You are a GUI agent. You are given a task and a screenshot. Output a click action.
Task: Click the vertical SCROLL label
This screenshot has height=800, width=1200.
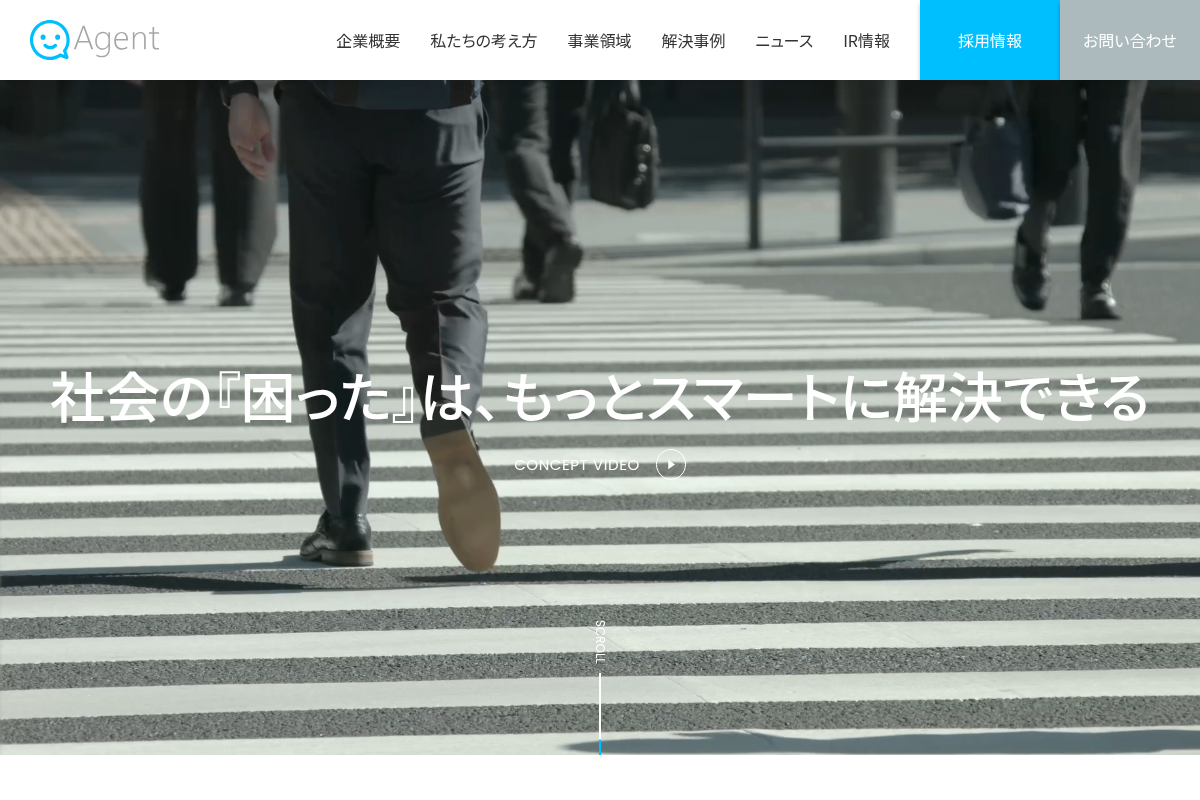coord(600,642)
